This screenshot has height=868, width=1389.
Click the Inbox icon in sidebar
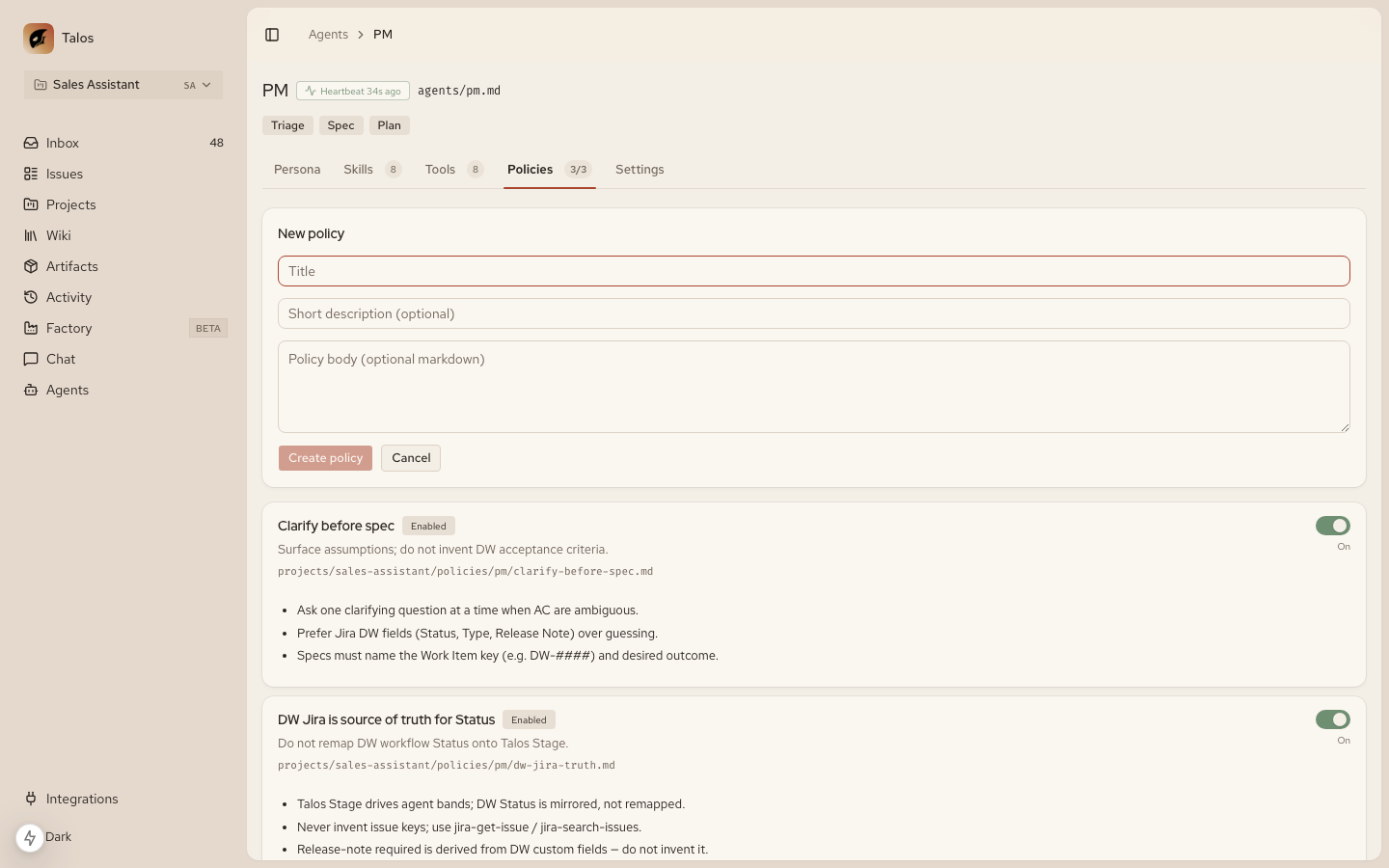click(x=31, y=143)
